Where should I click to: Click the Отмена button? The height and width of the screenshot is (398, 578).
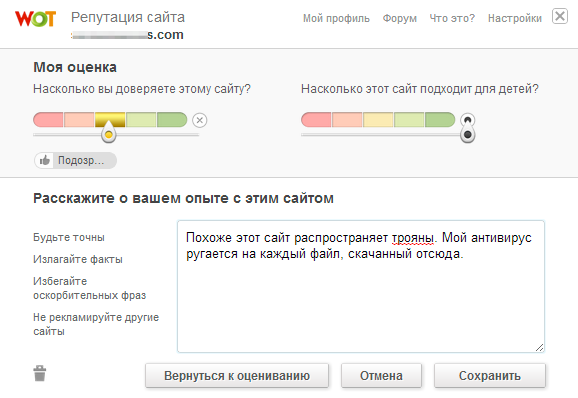point(381,376)
